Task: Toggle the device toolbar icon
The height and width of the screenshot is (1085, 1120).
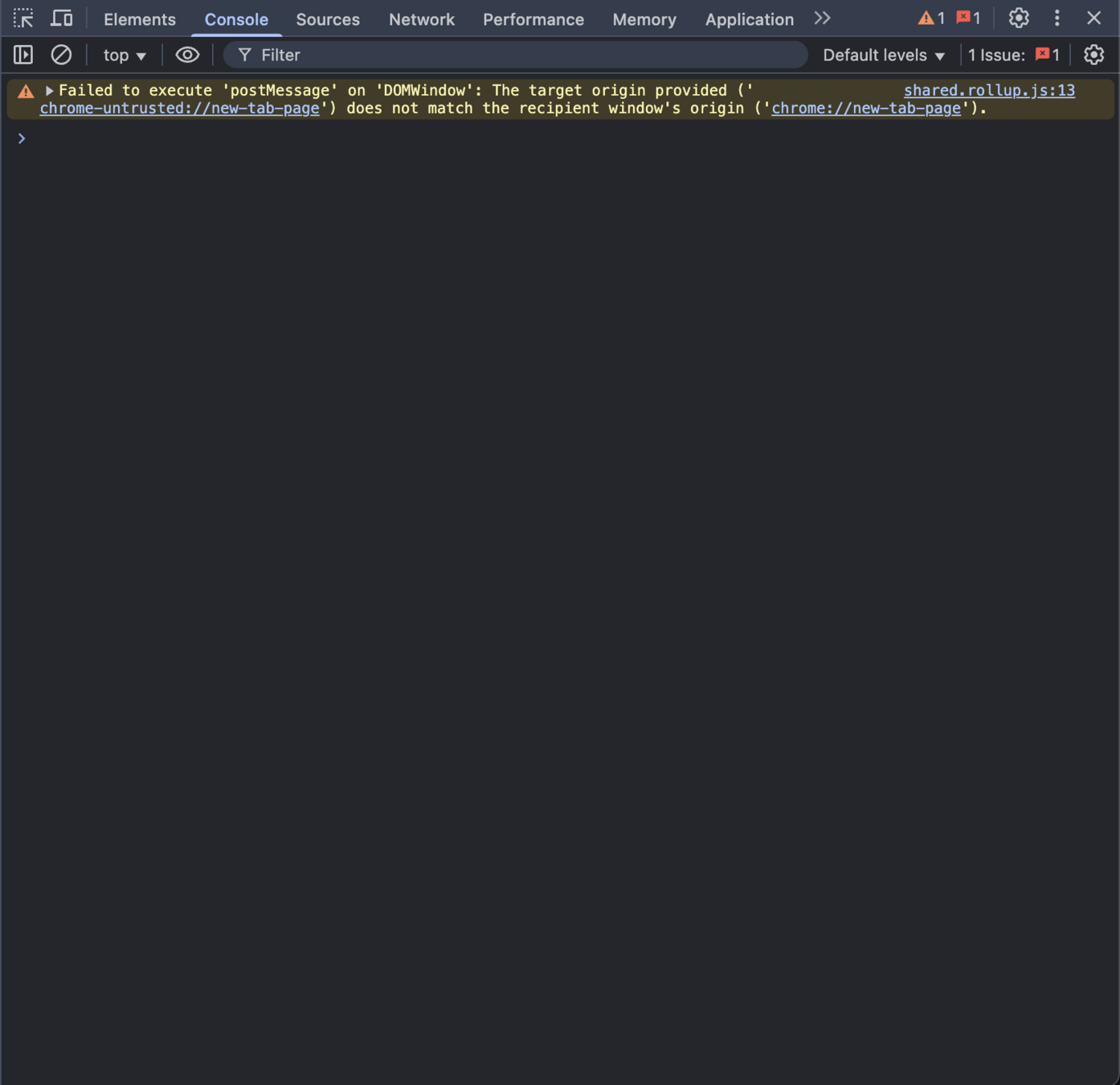Action: [x=62, y=18]
